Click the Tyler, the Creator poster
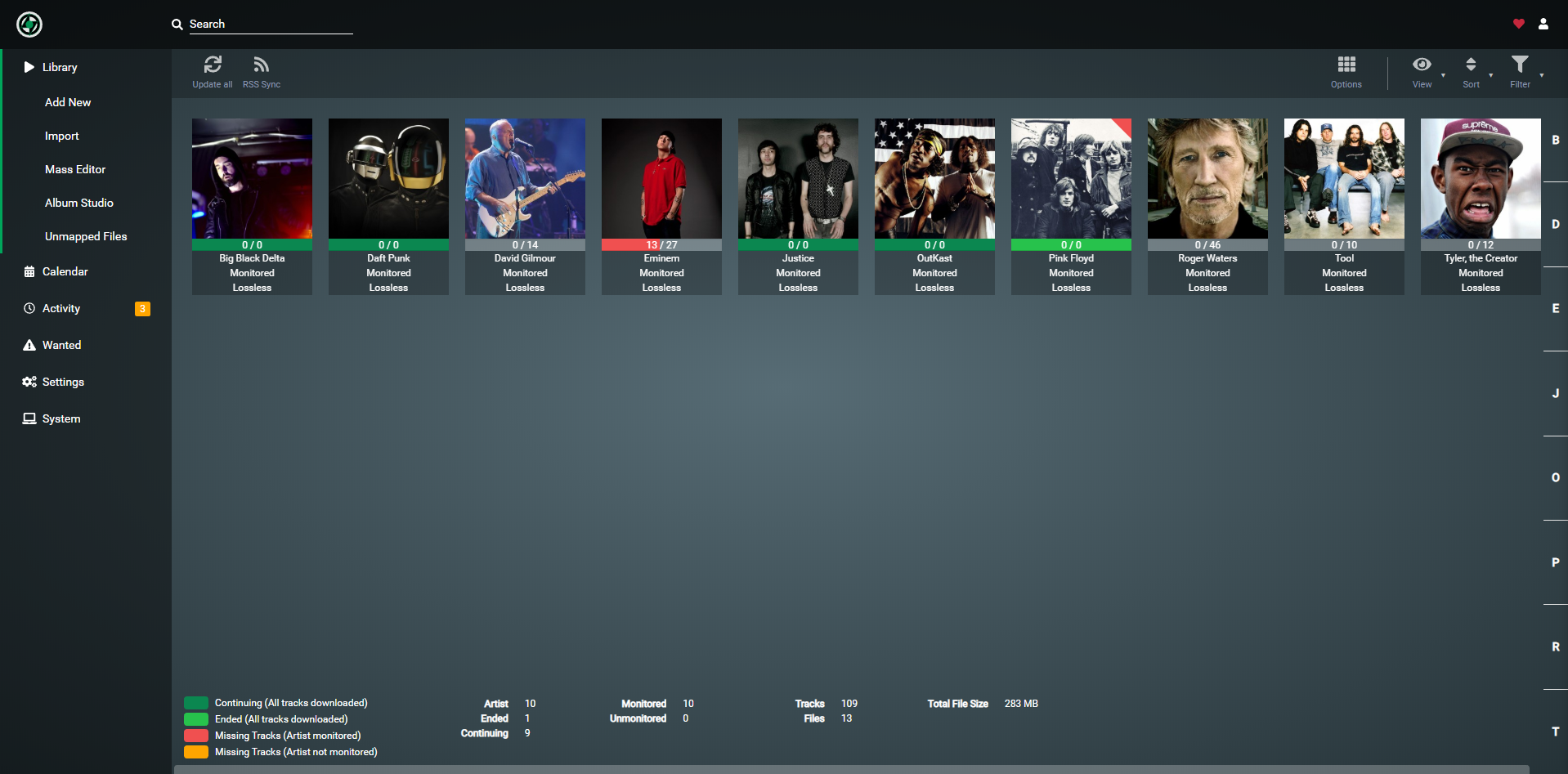 tap(1481, 178)
